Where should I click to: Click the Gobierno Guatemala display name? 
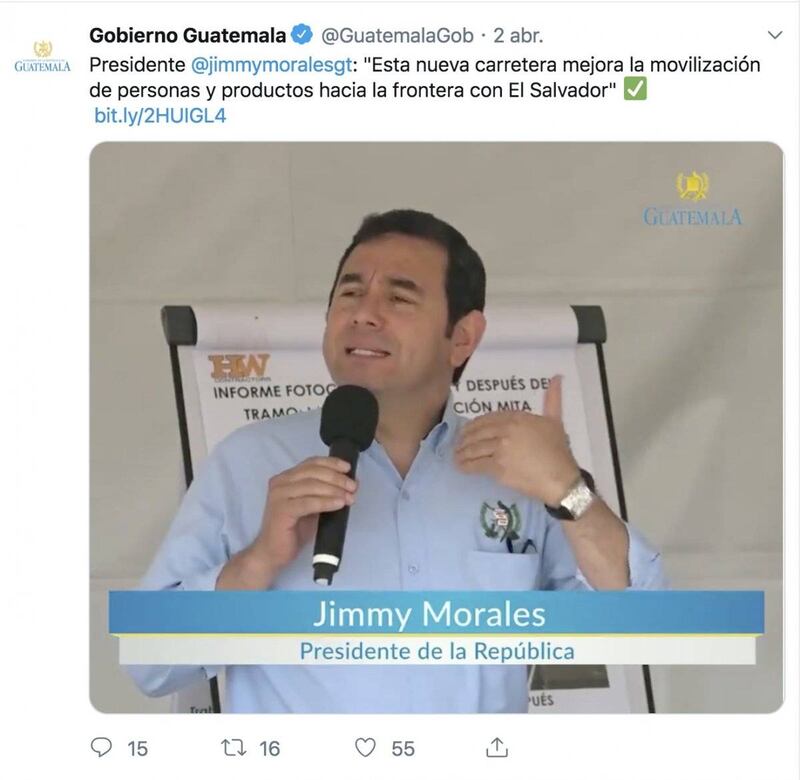click(187, 35)
